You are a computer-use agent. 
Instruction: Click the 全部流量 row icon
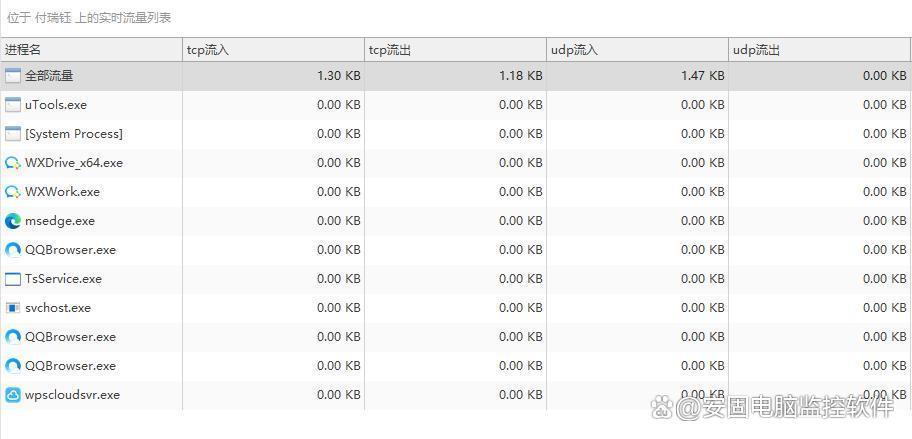coord(13,76)
